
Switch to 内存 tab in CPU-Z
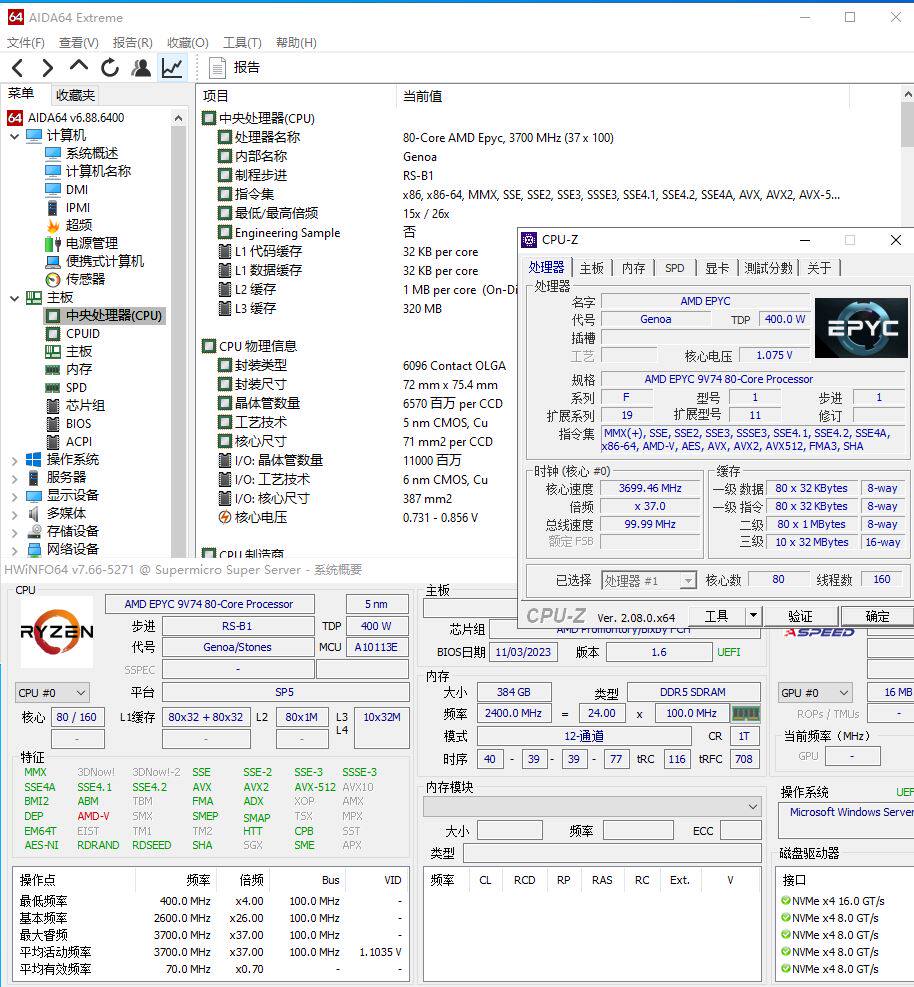tap(633, 268)
